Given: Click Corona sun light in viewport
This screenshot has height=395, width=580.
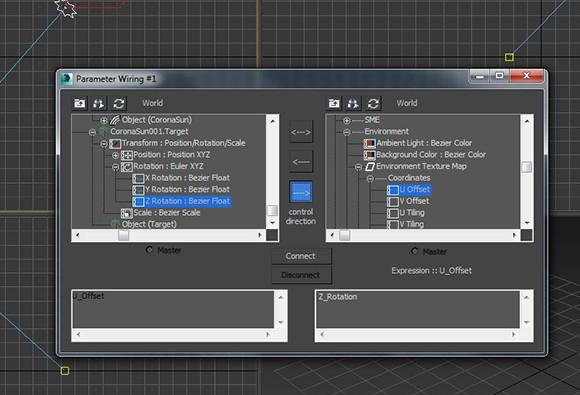Looking at the screenshot, I should tap(65, 7).
